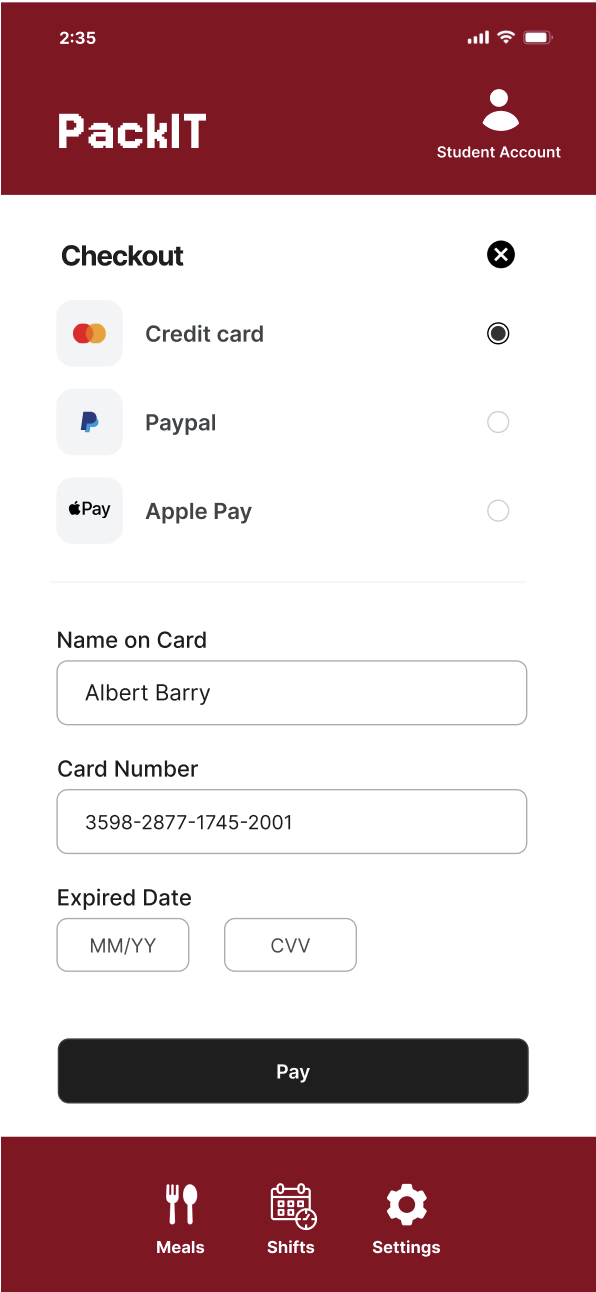
Task: Choose Paypal as payment method
Action: pyautogui.click(x=498, y=422)
